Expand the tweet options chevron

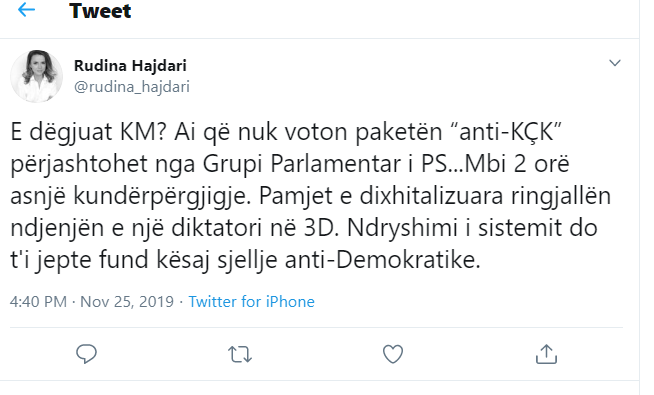click(615, 63)
